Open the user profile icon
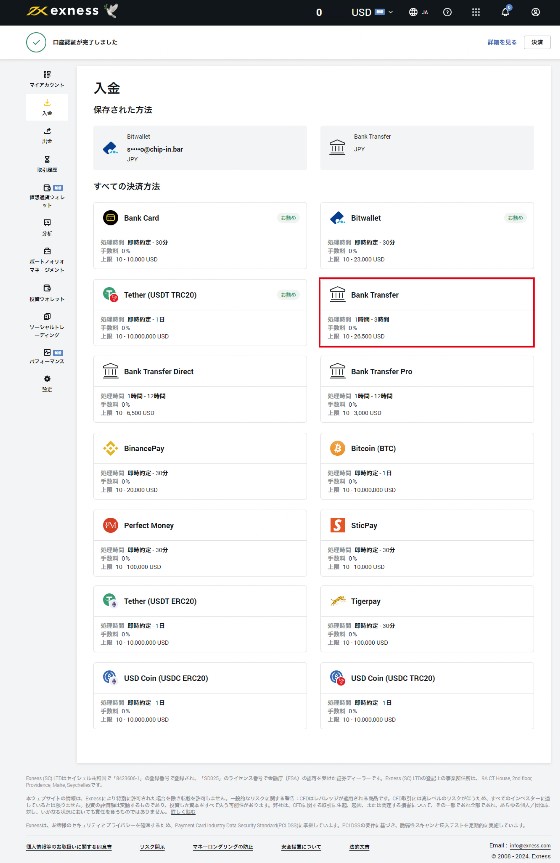560x863 pixels. coord(535,12)
